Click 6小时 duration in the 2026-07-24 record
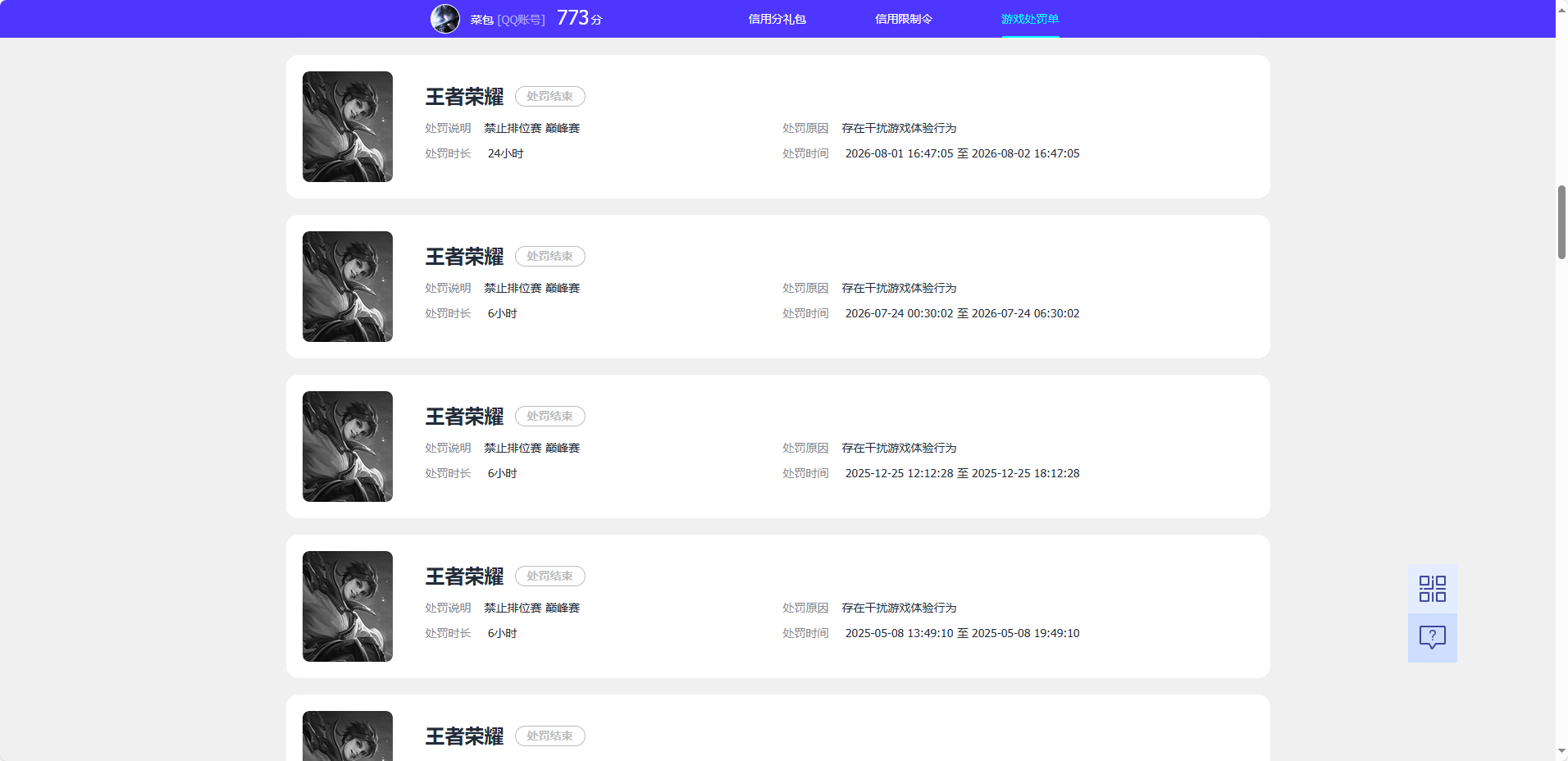 (x=502, y=313)
